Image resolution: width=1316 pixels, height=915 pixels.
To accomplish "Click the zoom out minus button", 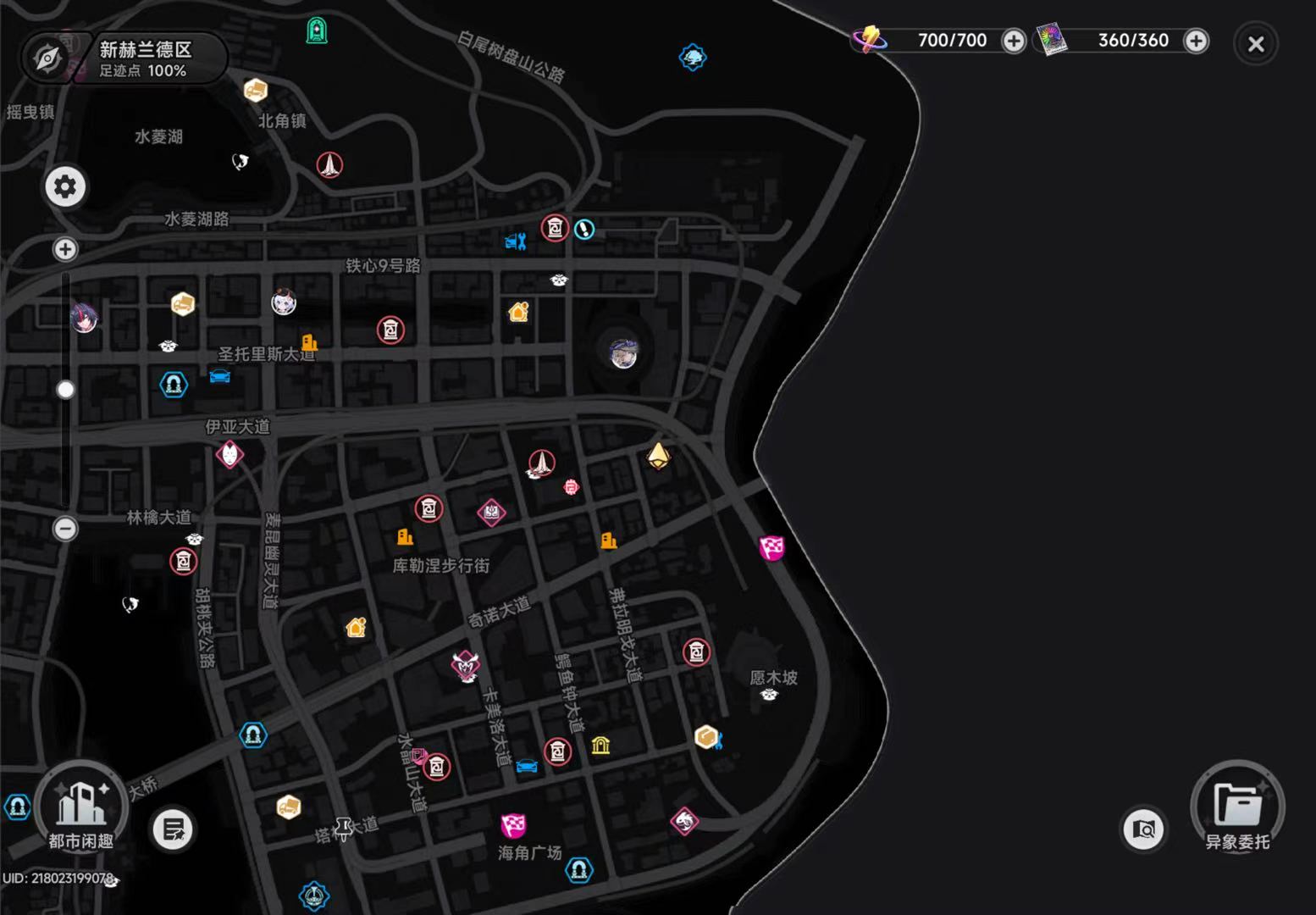I will tap(65, 529).
